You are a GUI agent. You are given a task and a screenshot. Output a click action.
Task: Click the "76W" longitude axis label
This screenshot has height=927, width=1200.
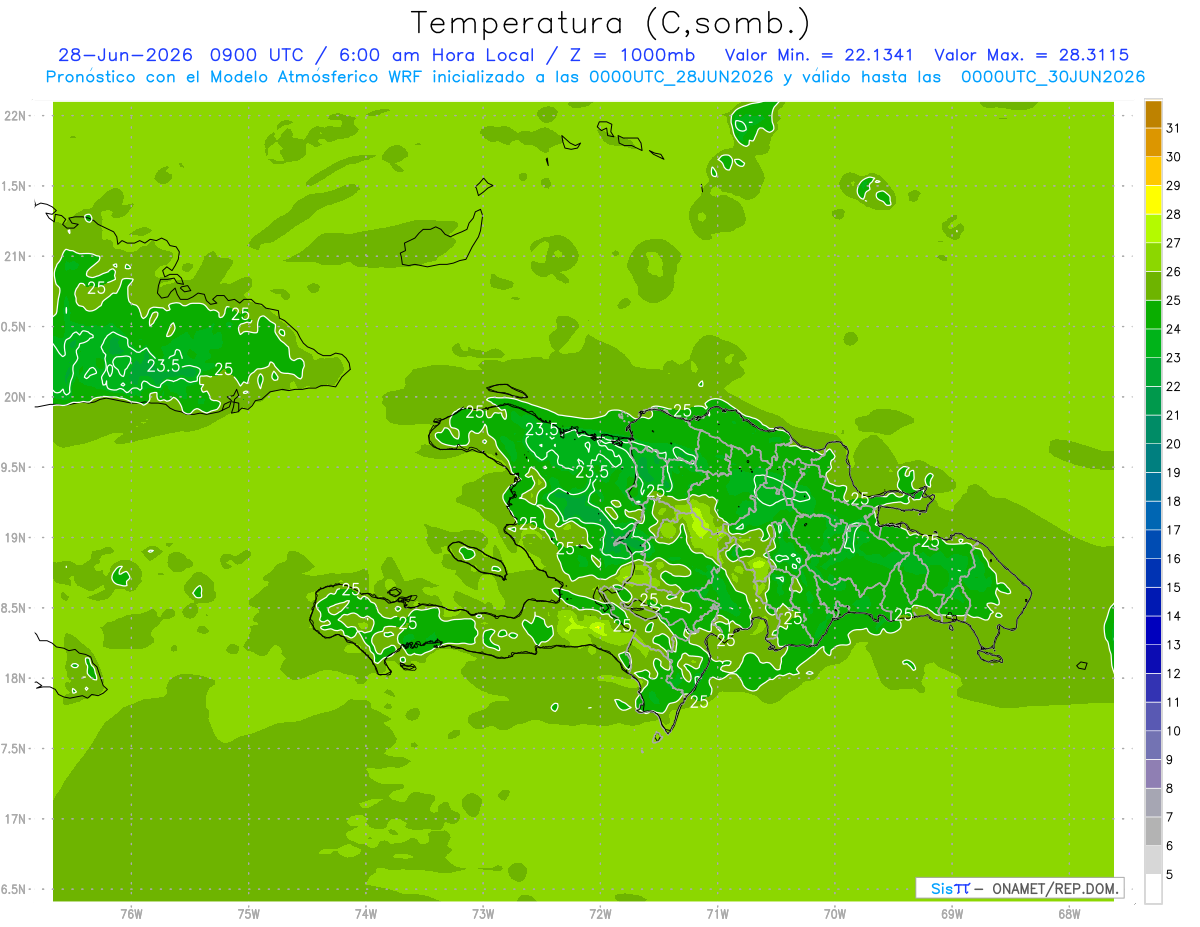click(x=131, y=914)
